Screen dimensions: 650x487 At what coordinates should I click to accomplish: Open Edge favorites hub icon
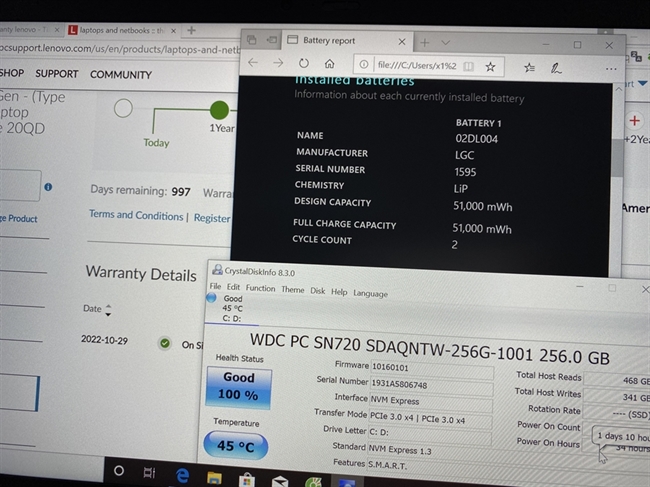[529, 67]
